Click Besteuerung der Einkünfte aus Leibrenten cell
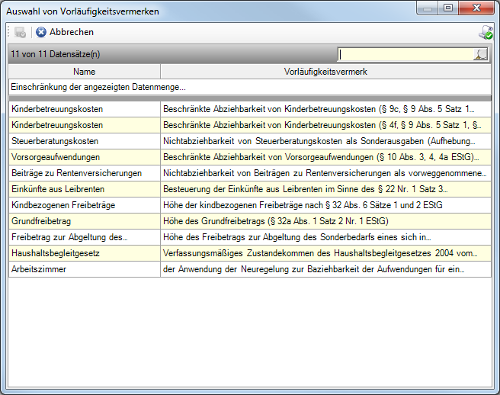This screenshot has height=395, width=500. tap(326, 189)
